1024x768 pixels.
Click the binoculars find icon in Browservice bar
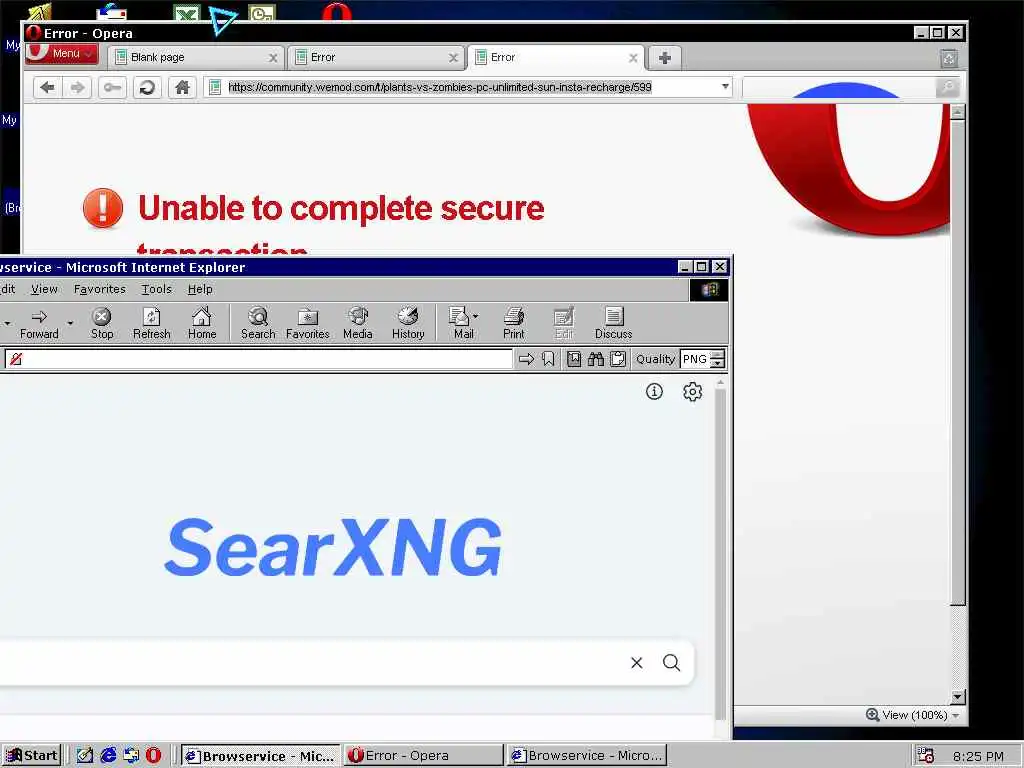tap(596, 359)
